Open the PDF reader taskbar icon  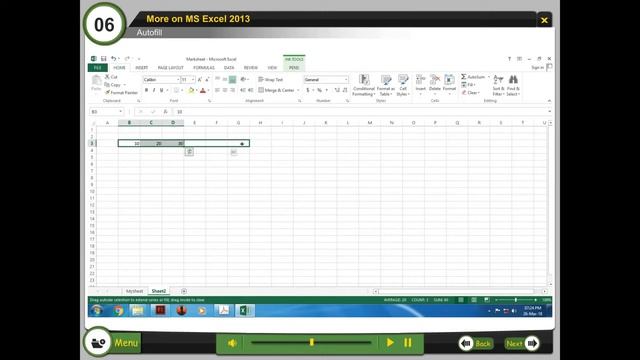tap(224, 311)
